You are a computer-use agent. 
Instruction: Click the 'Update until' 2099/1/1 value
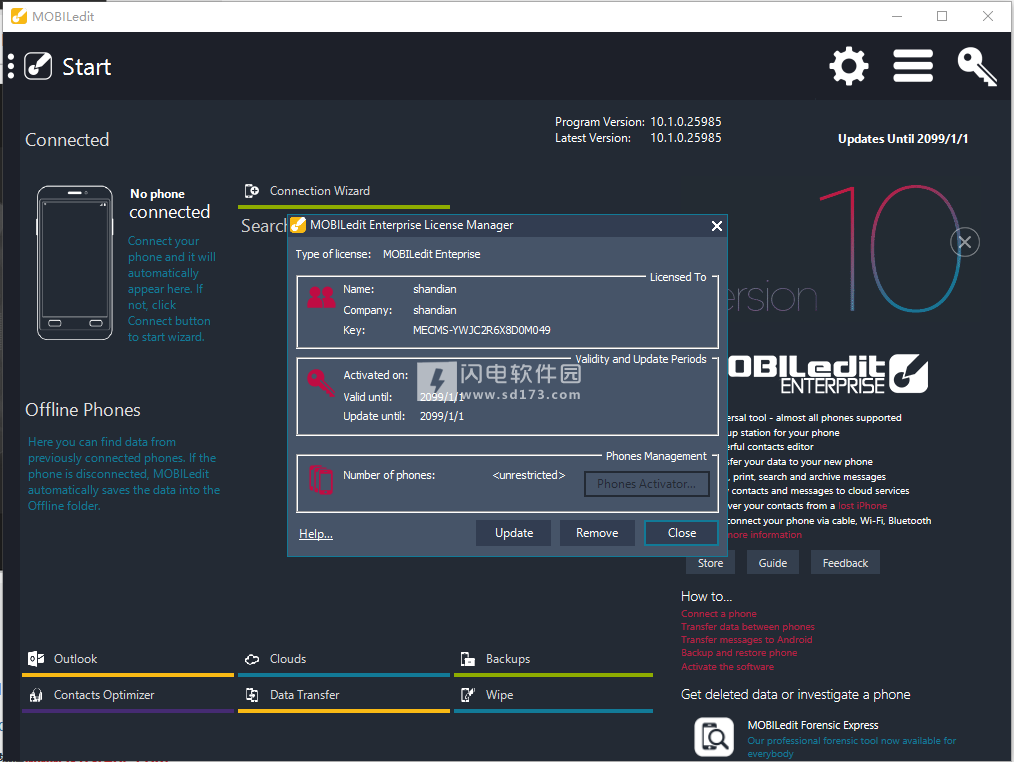442,416
